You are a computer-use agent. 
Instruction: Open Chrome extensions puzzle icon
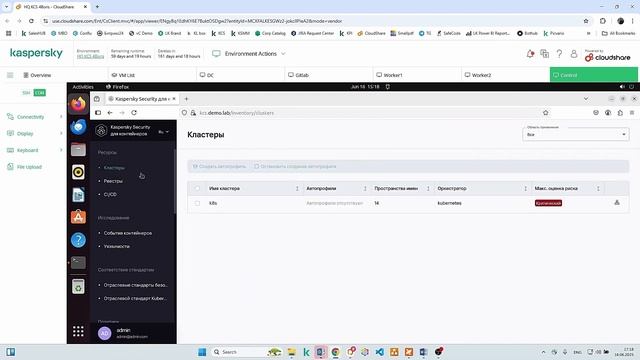[x=603, y=21]
